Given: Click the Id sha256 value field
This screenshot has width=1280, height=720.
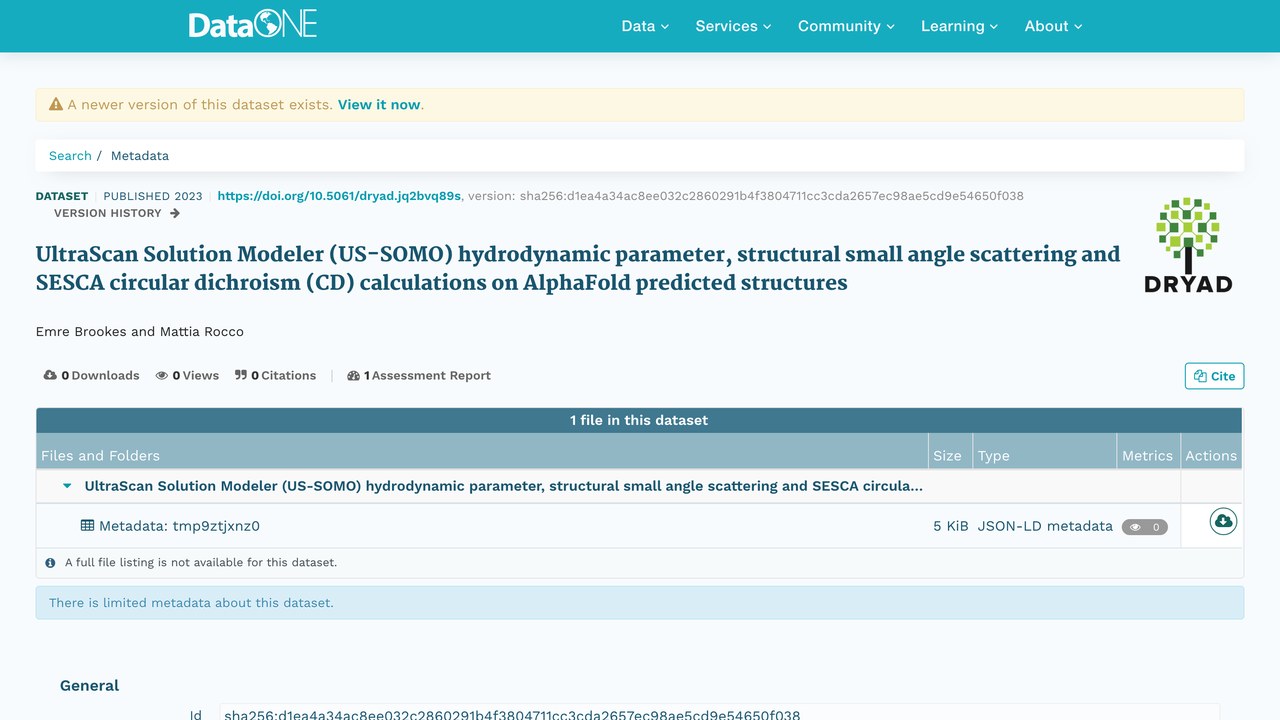Looking at the screenshot, I should click(x=720, y=712).
